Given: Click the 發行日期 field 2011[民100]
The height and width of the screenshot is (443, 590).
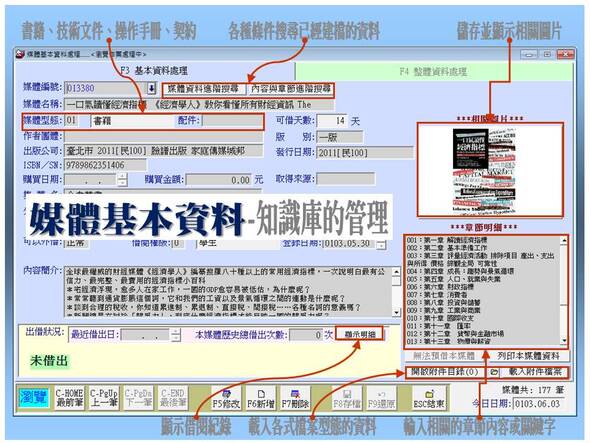Looking at the screenshot, I should (x=365, y=153).
